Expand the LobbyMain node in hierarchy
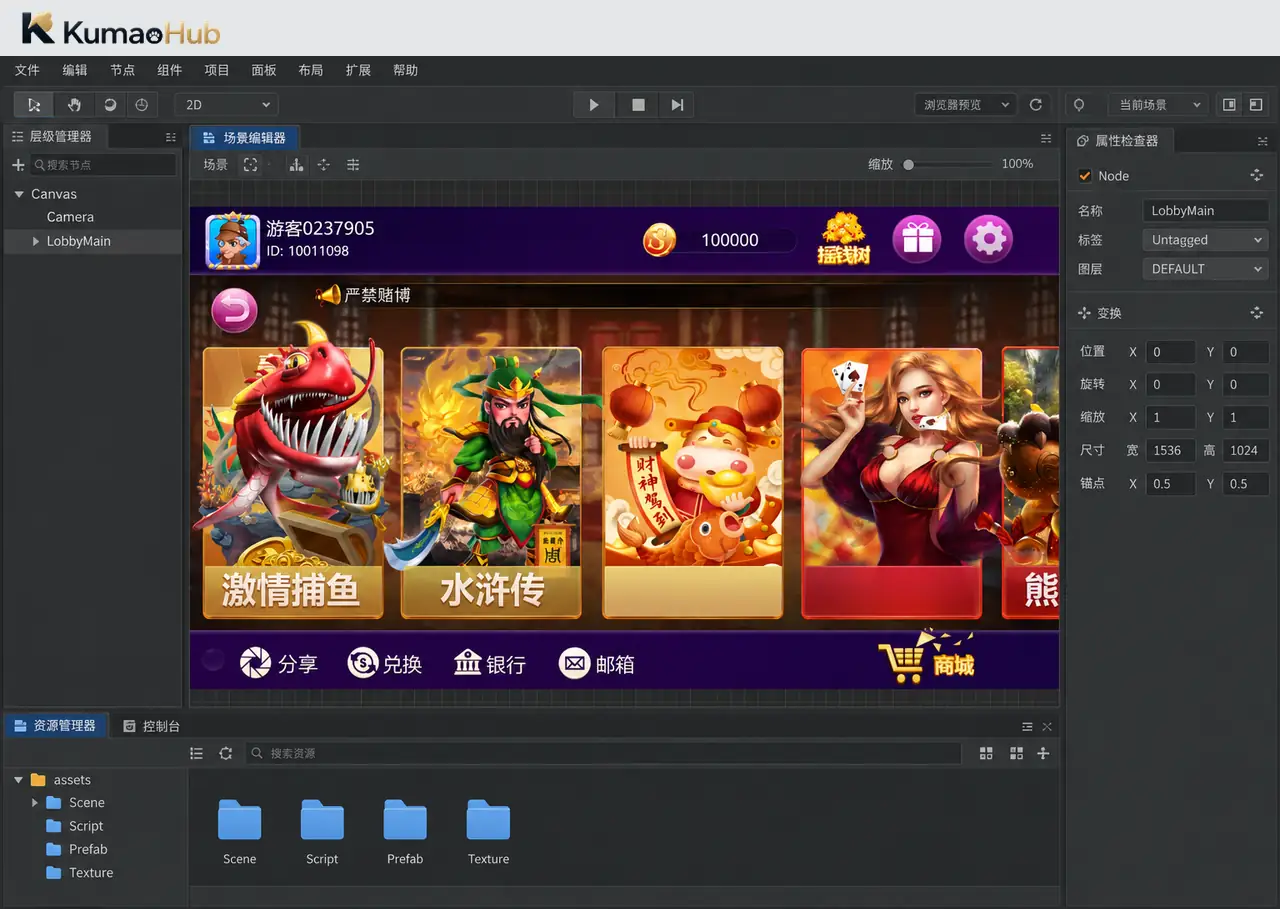This screenshot has height=909, width=1280. (x=36, y=241)
